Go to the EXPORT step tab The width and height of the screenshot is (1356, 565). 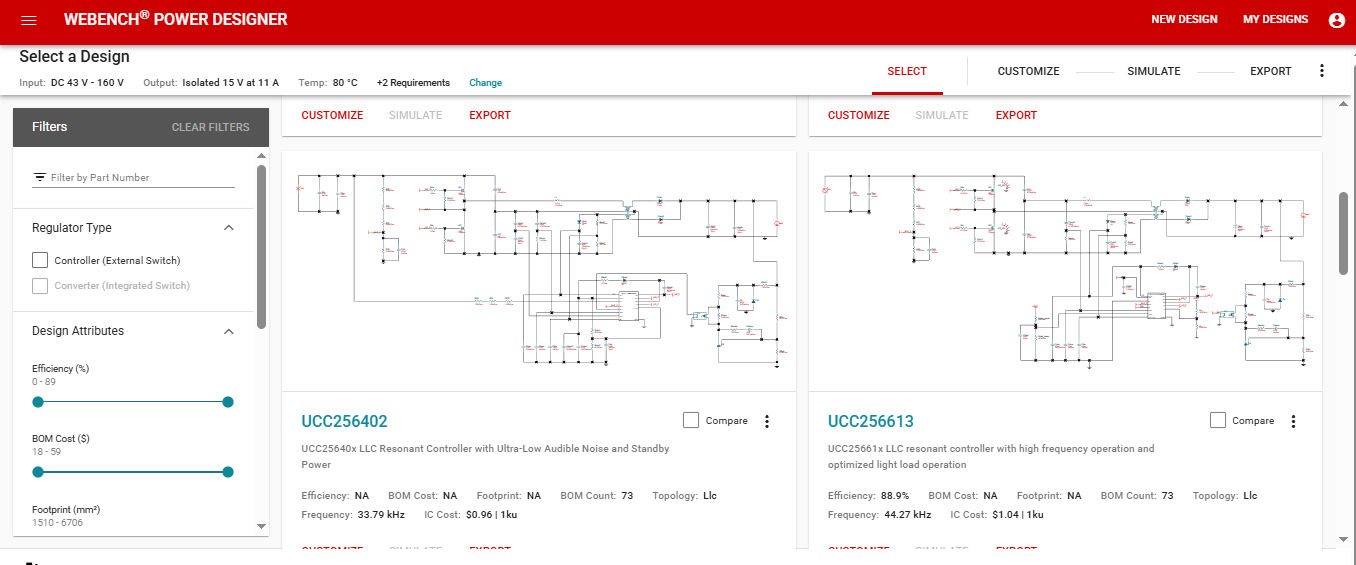pyautogui.click(x=1271, y=71)
